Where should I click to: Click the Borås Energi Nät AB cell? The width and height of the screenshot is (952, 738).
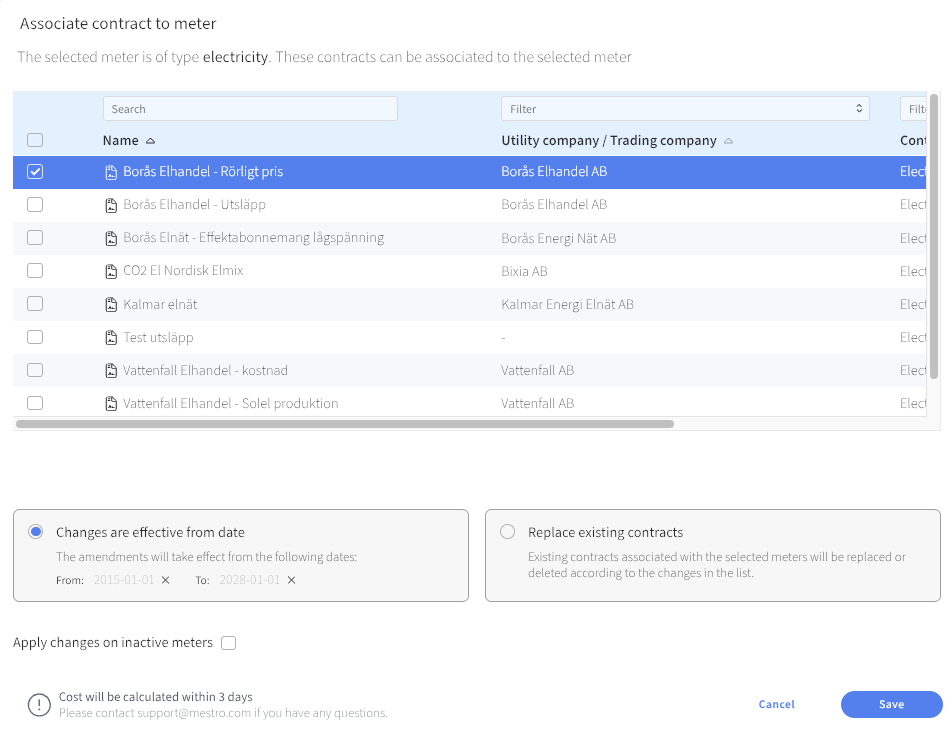(559, 239)
